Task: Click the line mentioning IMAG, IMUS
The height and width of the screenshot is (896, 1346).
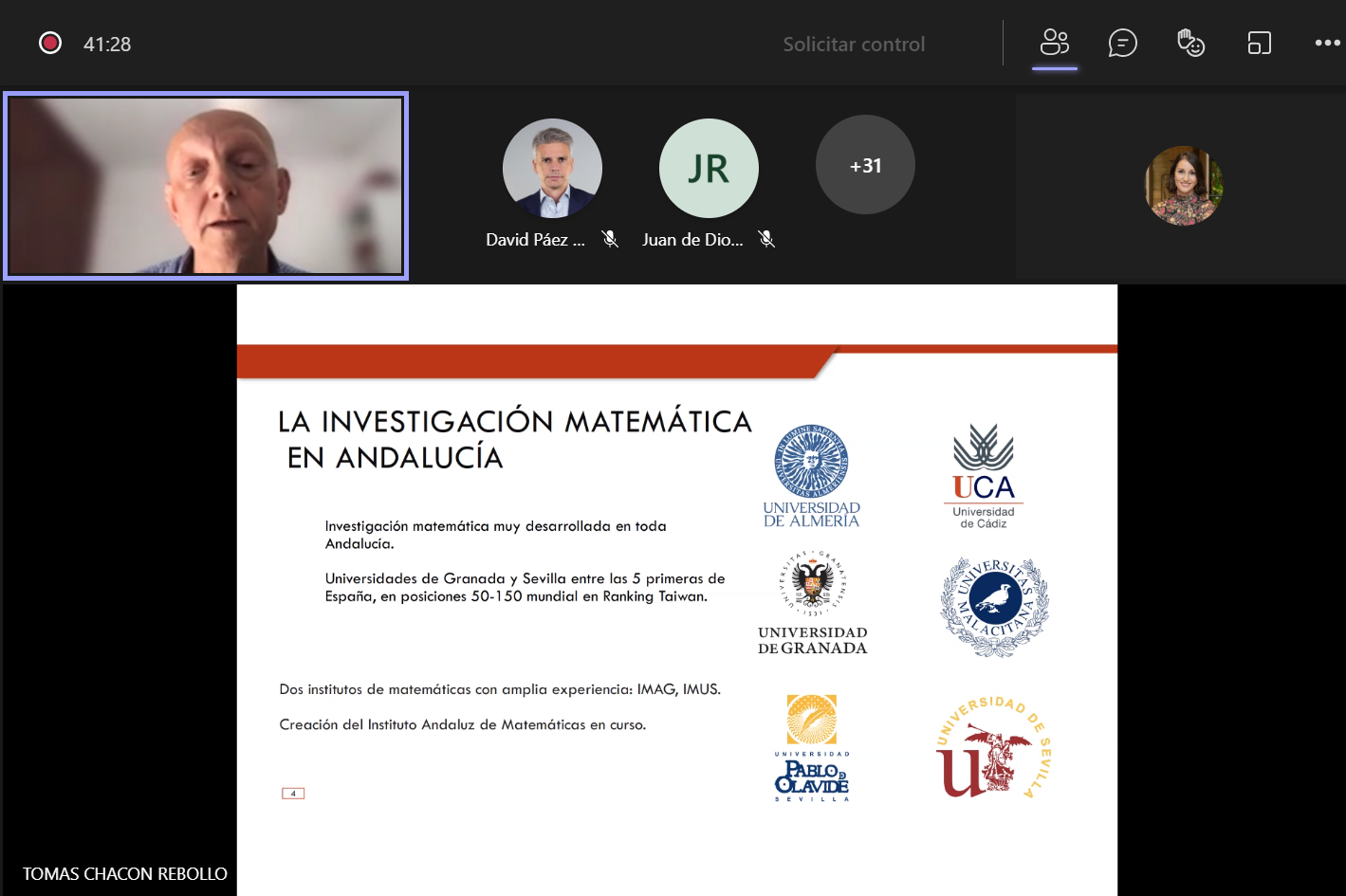Action: coord(500,689)
